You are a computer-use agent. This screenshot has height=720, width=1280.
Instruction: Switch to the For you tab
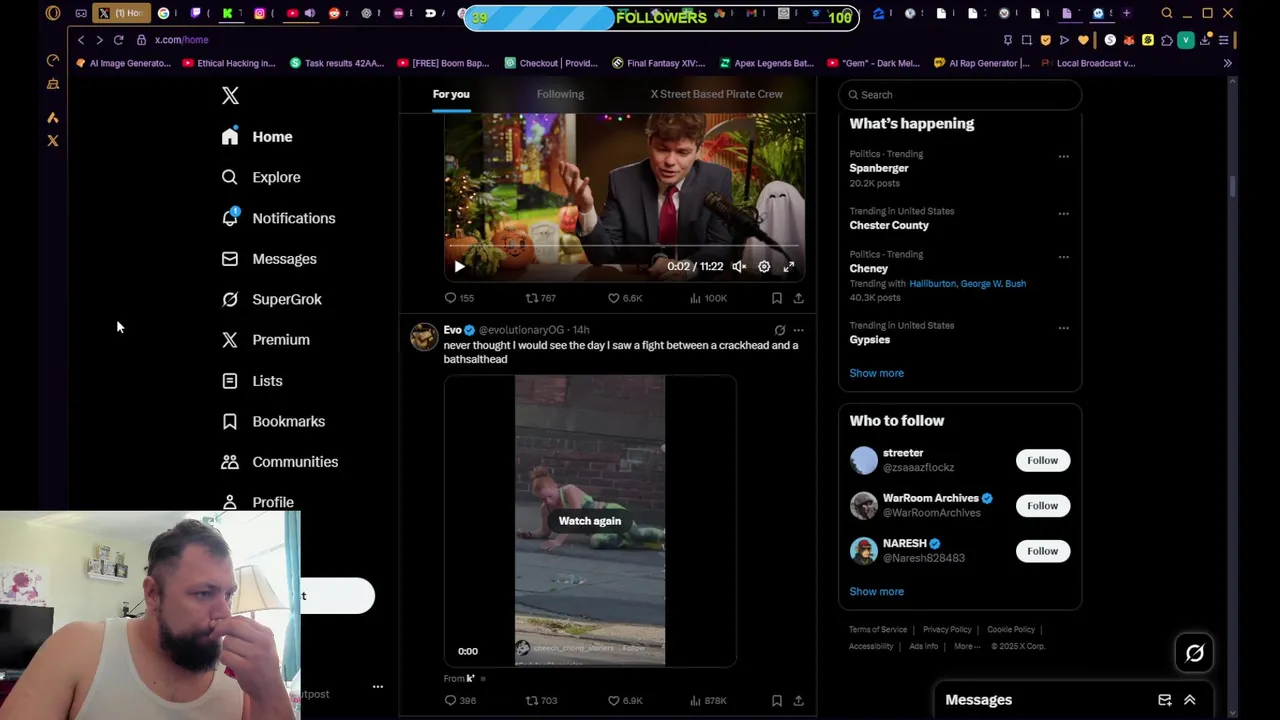[x=451, y=94]
